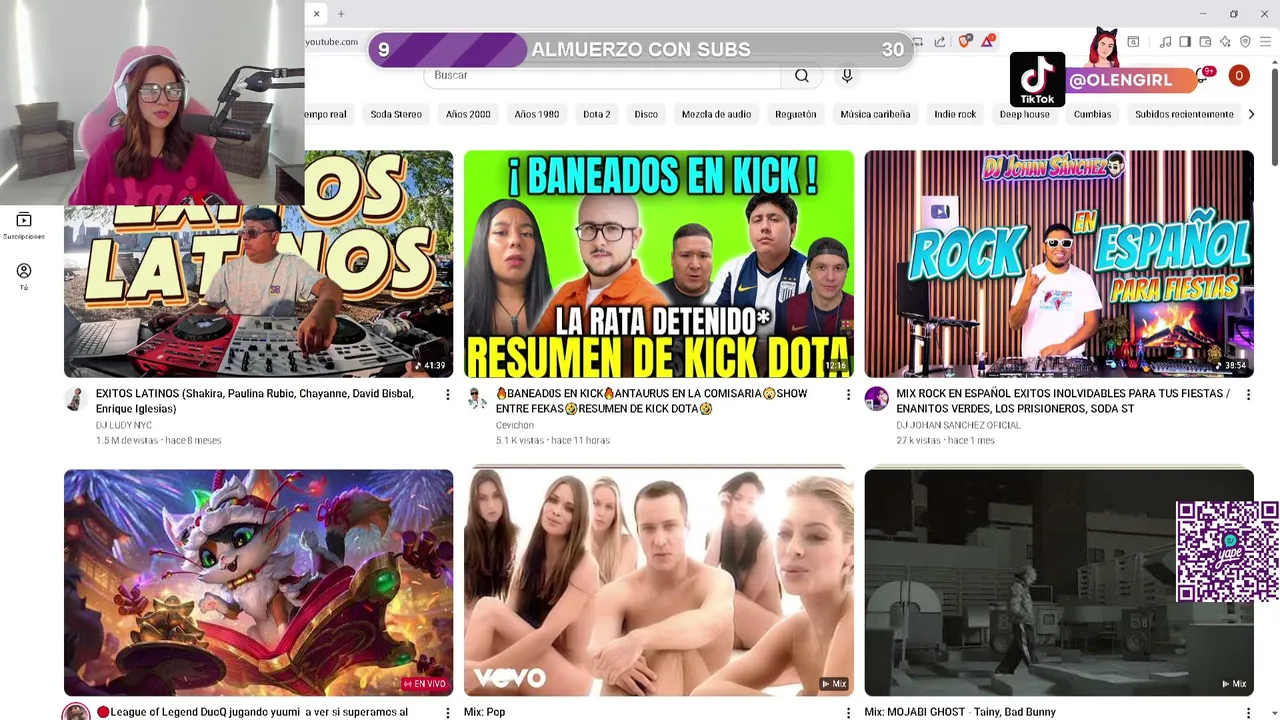The image size is (1280, 720).
Task: Select the Mezcla de audio chip
Action: click(716, 114)
